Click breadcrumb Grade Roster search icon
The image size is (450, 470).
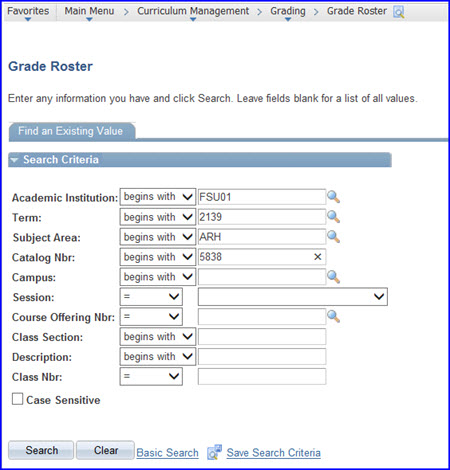pos(399,12)
